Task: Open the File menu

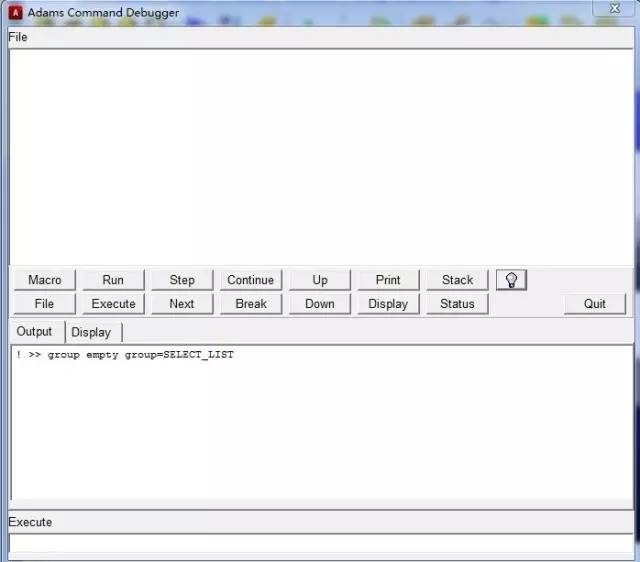Action: point(18,37)
